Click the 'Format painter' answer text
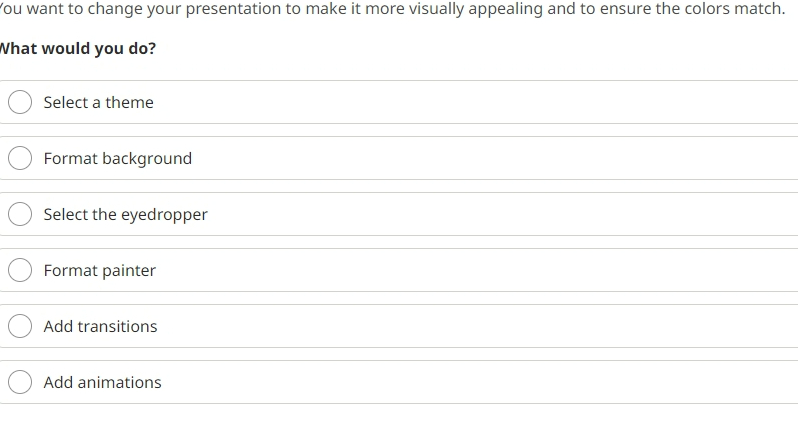 100,270
